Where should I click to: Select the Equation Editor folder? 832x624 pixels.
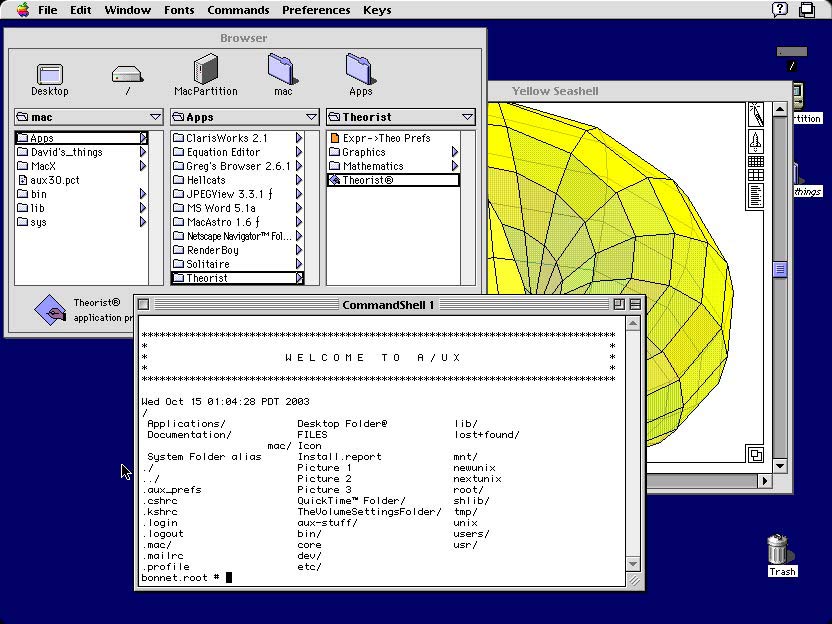216,152
